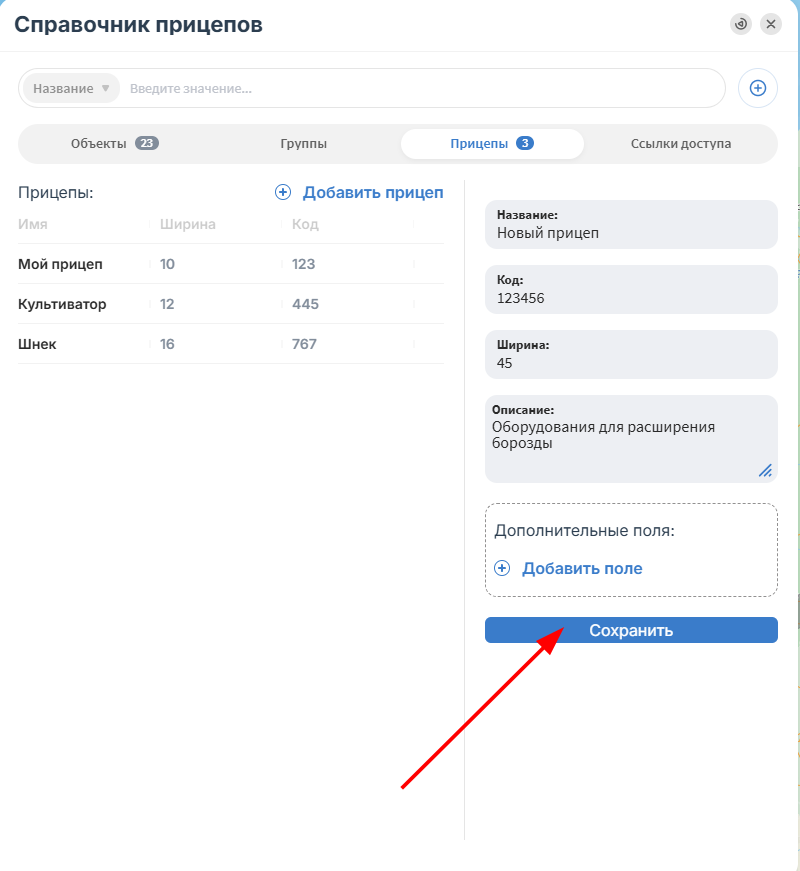The image size is (800, 871).
Task: Click the code value 445
Action: 305,304
